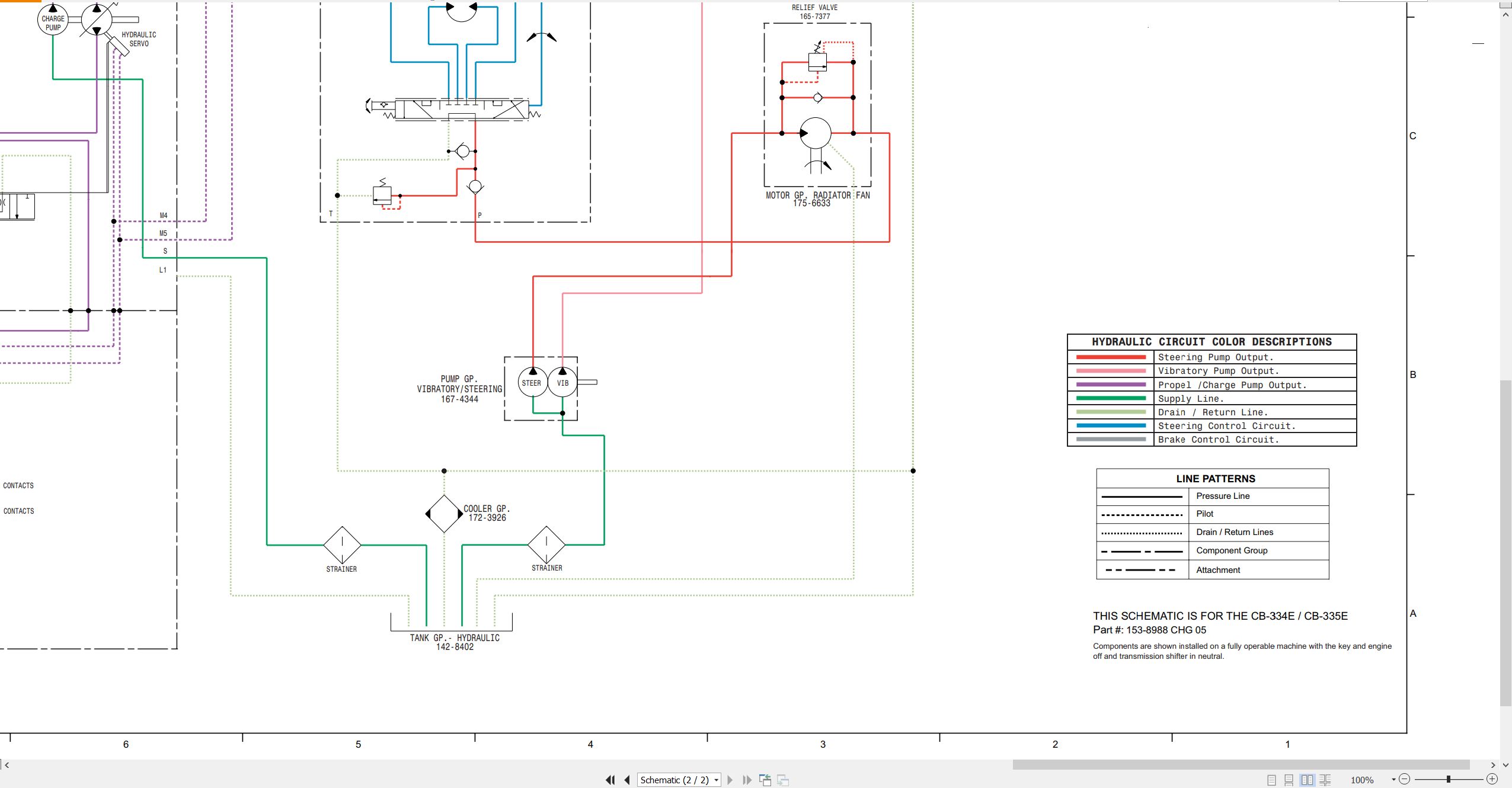Click the 100% zoom value field
This screenshot has width=1512, height=788.
(1362, 780)
